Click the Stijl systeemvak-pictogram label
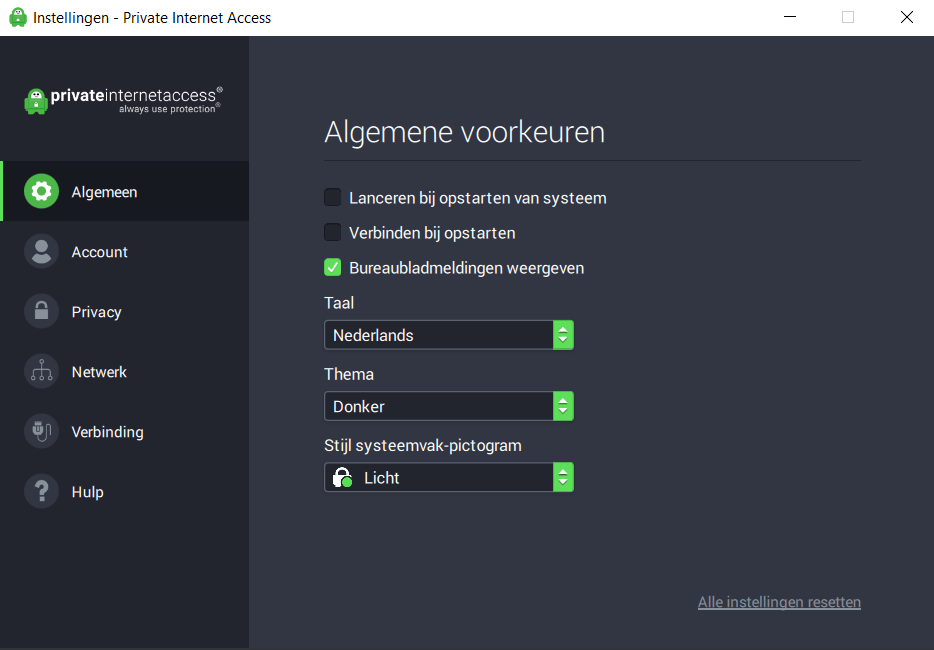 [423, 446]
